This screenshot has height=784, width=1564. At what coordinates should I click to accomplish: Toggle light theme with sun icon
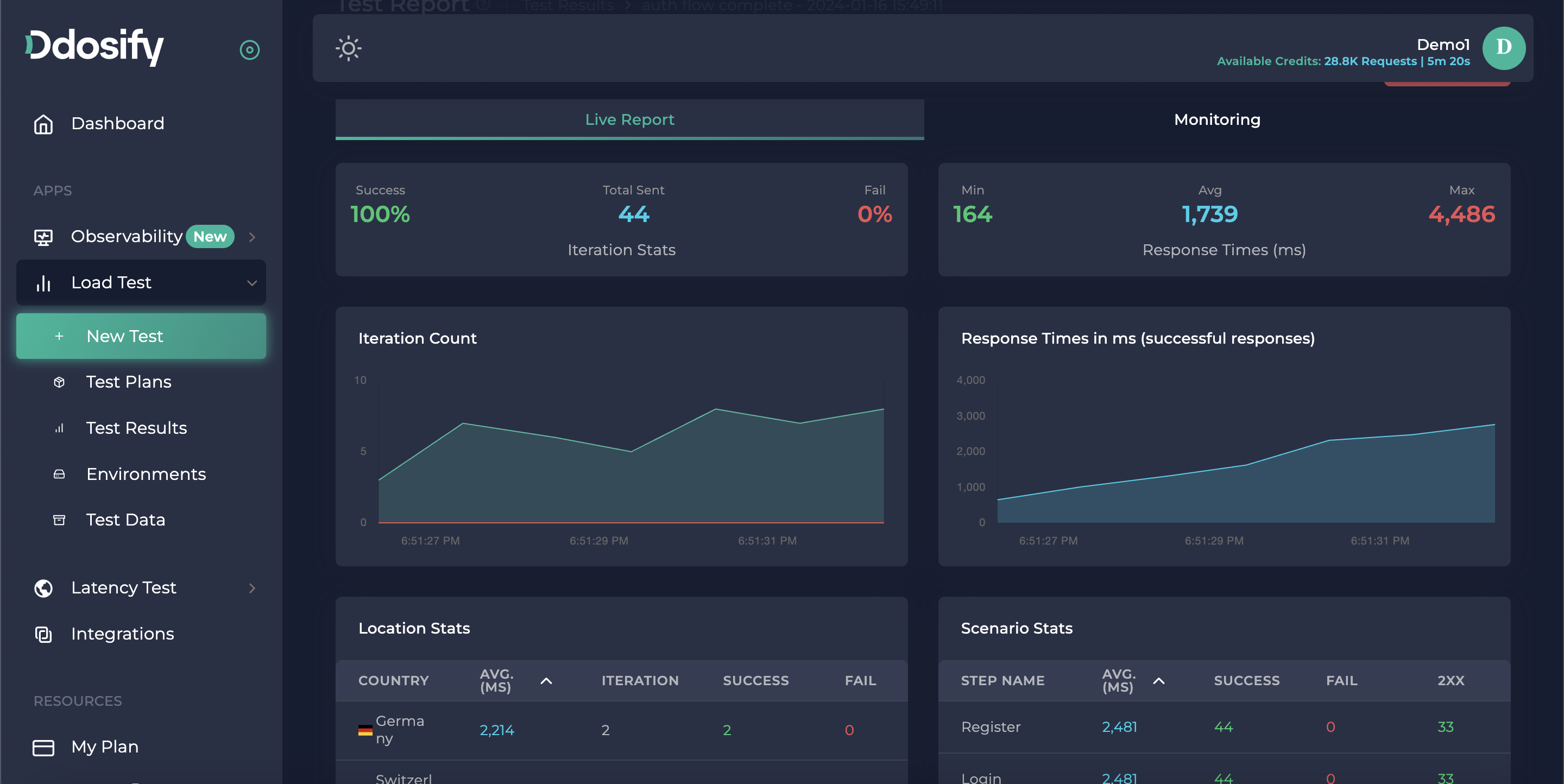click(349, 48)
